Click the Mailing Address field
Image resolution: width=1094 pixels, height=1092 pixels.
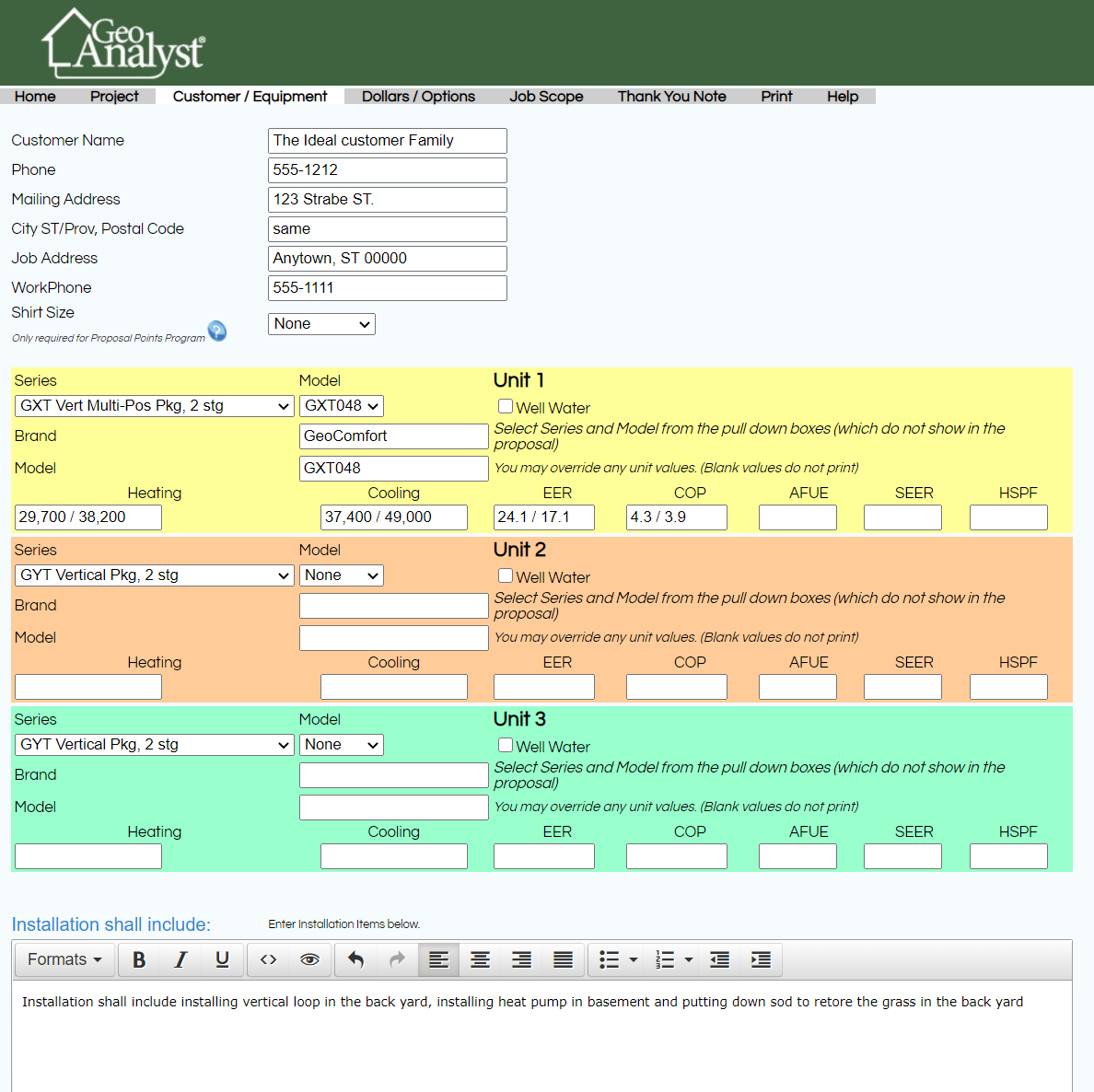[x=387, y=200]
